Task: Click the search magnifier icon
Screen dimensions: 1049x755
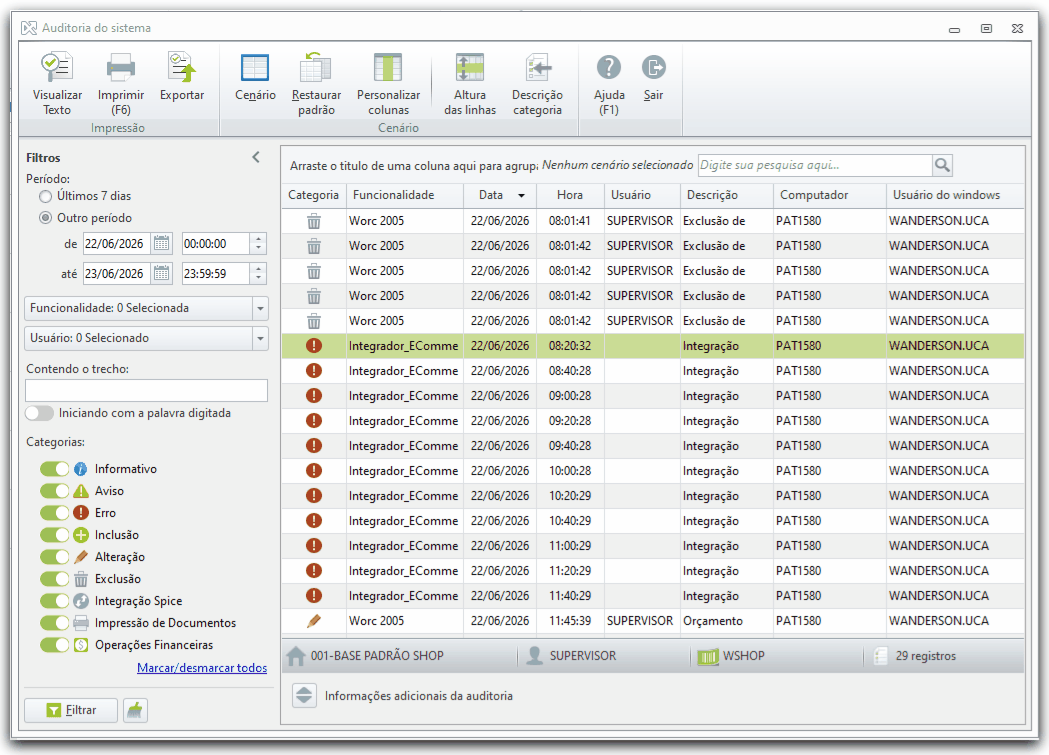Action: tap(942, 165)
